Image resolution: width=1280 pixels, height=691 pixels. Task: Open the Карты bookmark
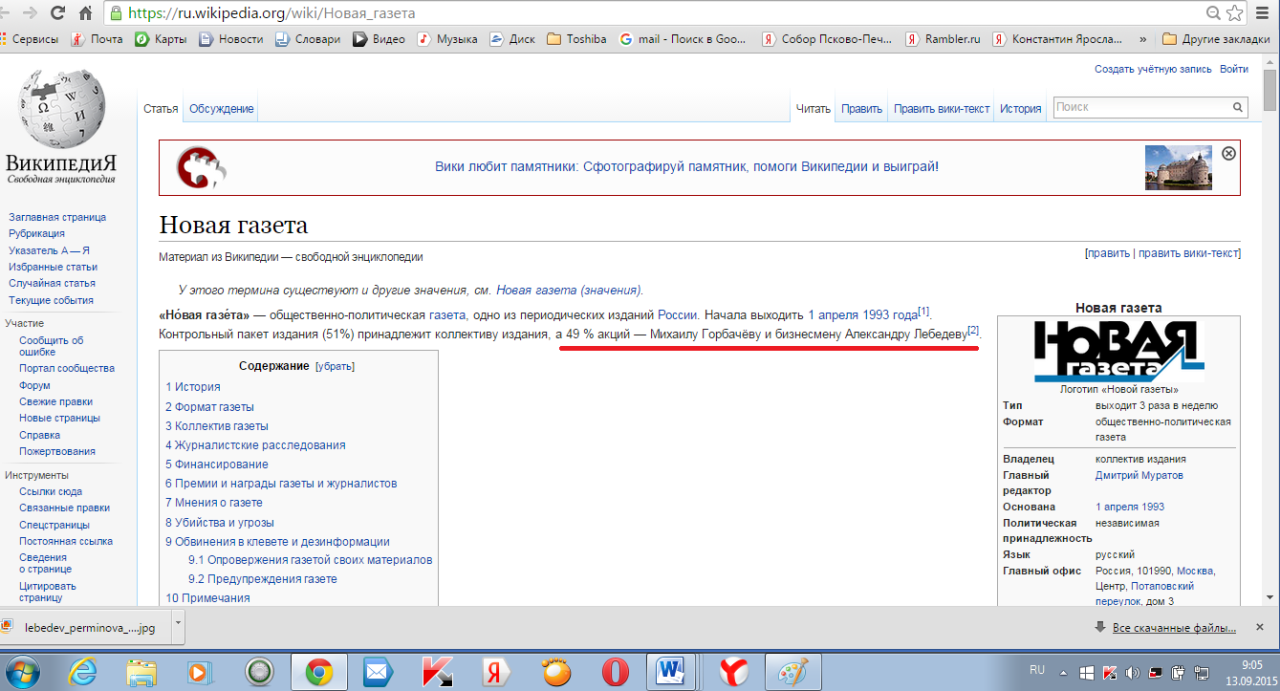click(x=161, y=39)
